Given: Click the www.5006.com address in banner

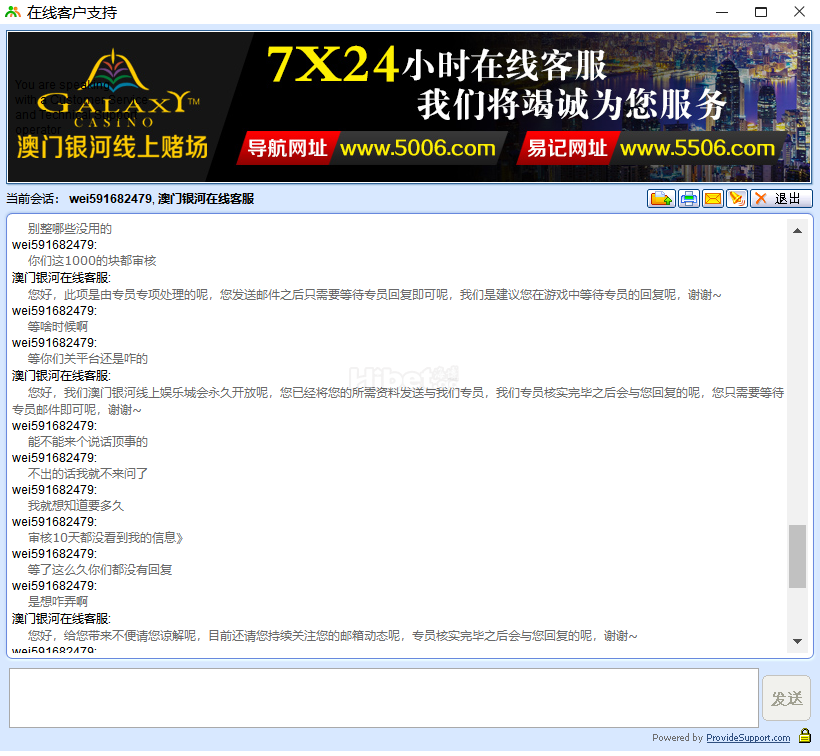Looking at the screenshot, I should click(417, 149).
